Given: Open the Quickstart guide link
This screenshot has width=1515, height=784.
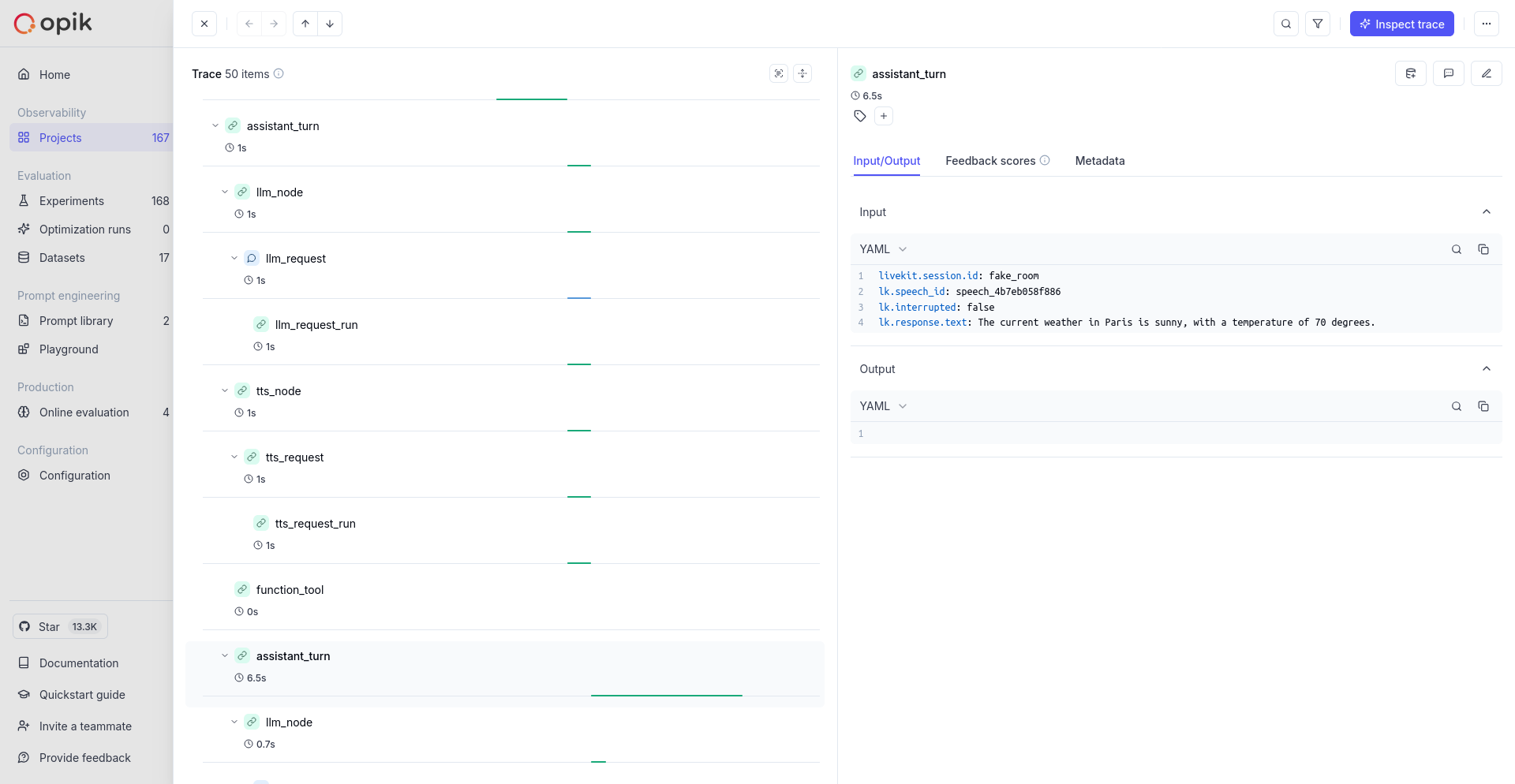Looking at the screenshot, I should 82,695.
